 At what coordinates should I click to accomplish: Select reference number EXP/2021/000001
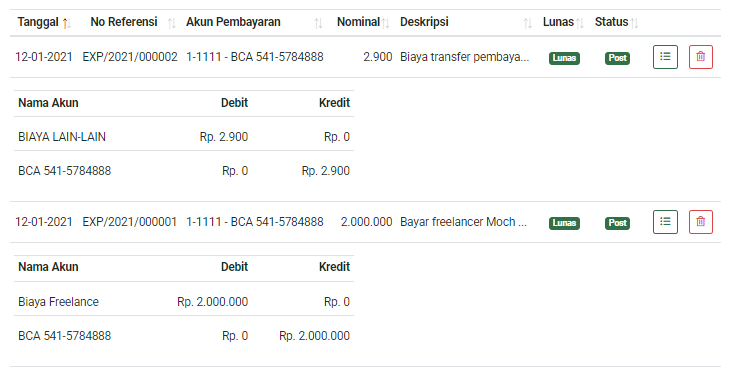[130, 222]
